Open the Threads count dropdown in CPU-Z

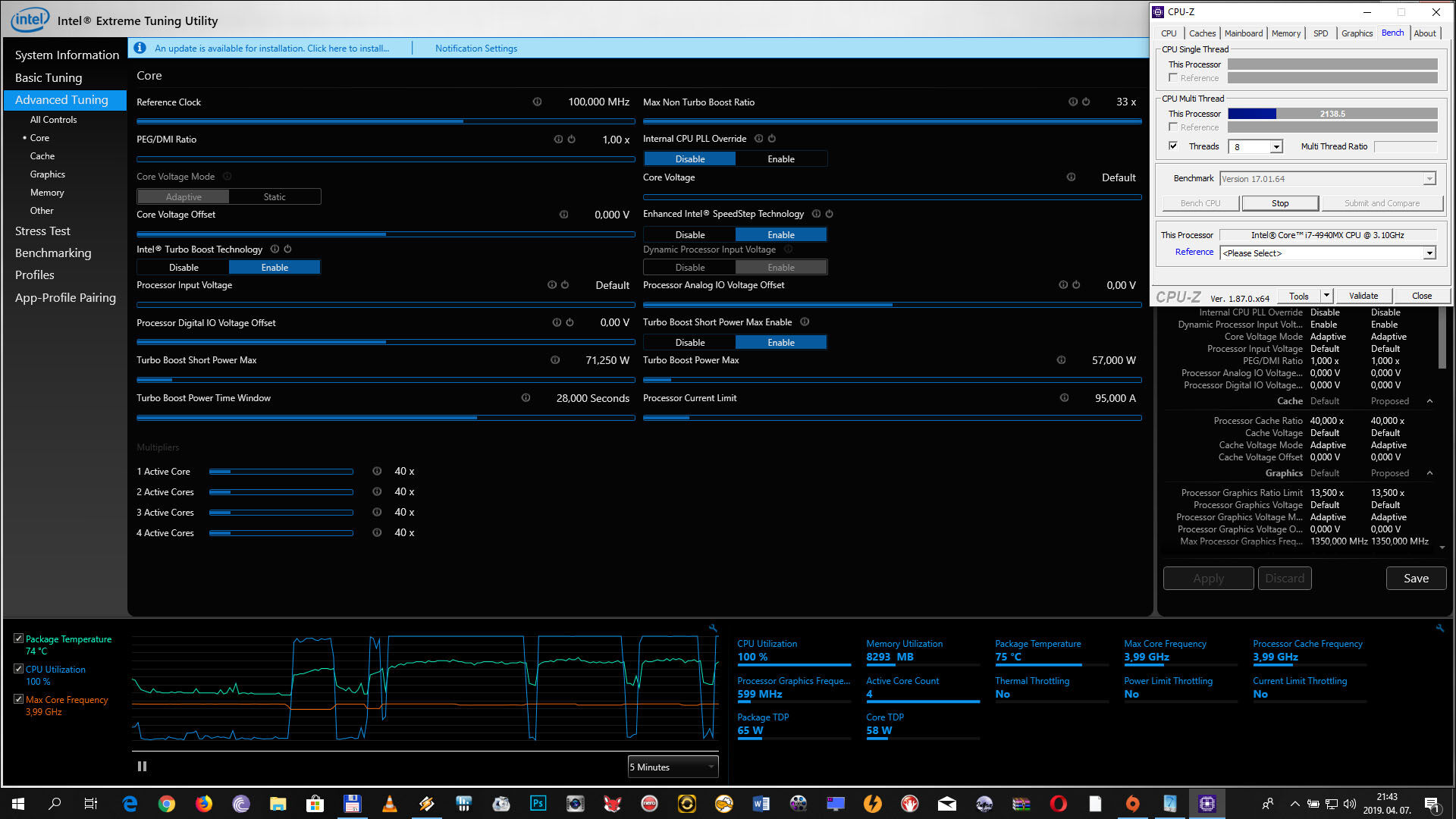(x=1276, y=147)
